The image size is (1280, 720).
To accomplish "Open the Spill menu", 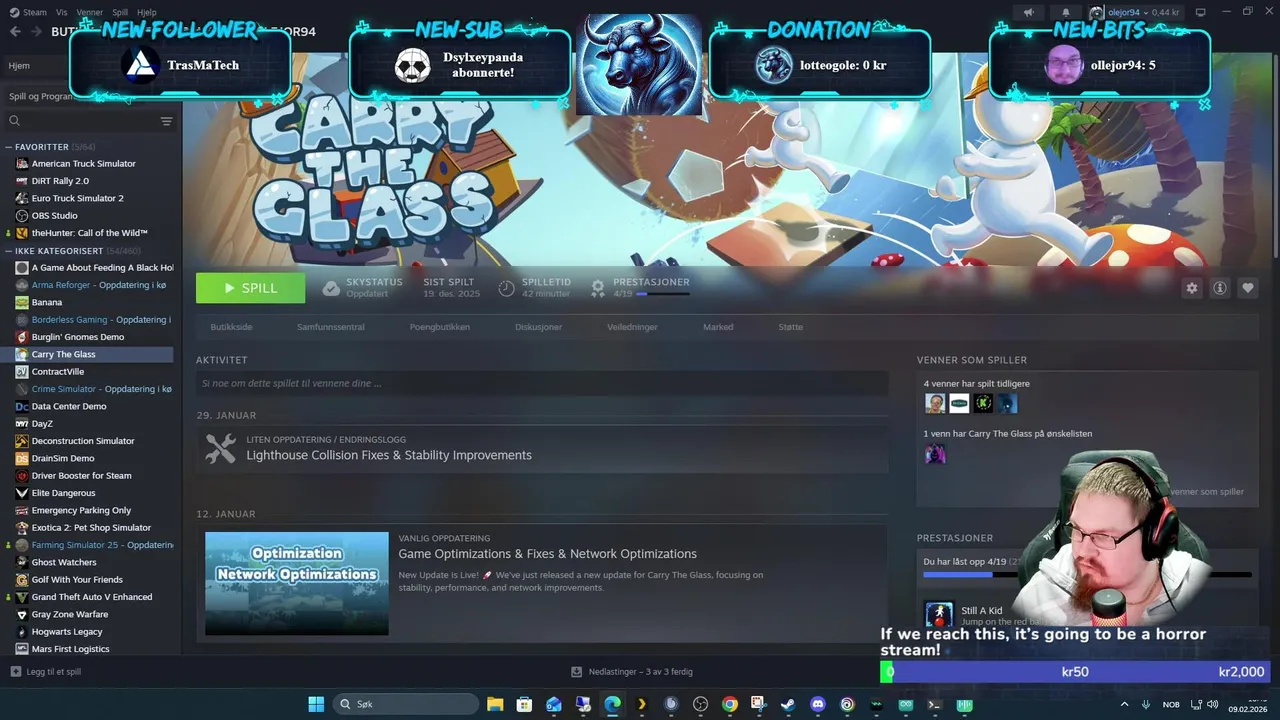I will coord(120,12).
